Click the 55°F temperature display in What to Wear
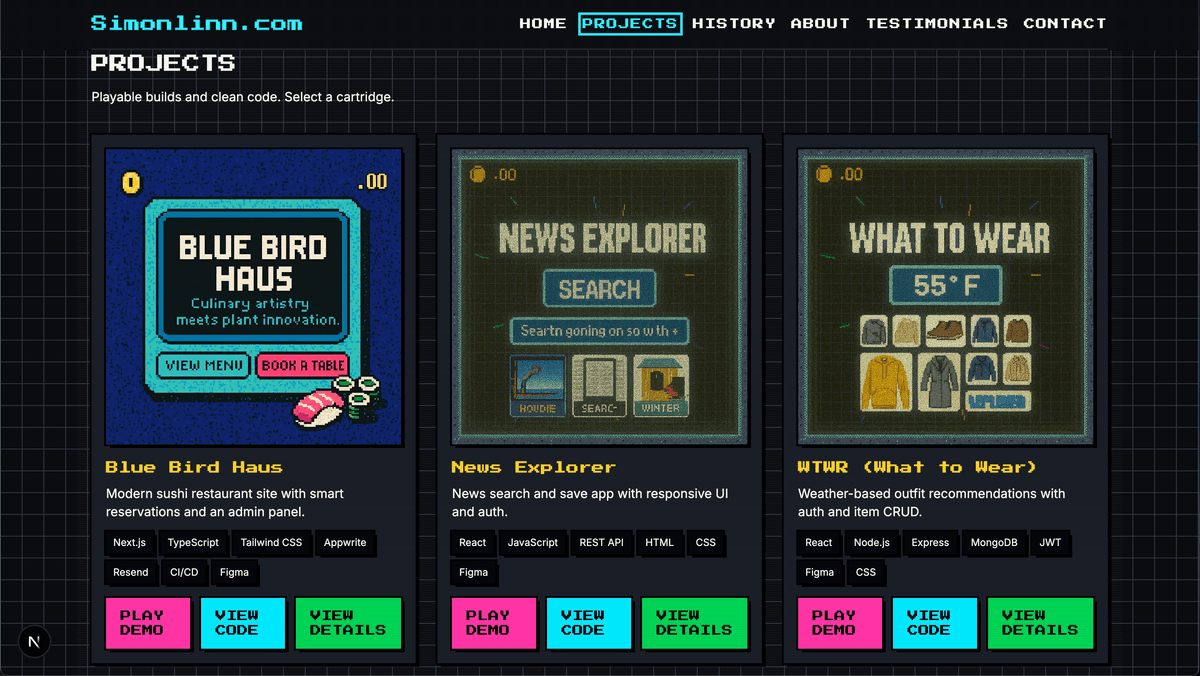This screenshot has height=676, width=1200. point(945,285)
